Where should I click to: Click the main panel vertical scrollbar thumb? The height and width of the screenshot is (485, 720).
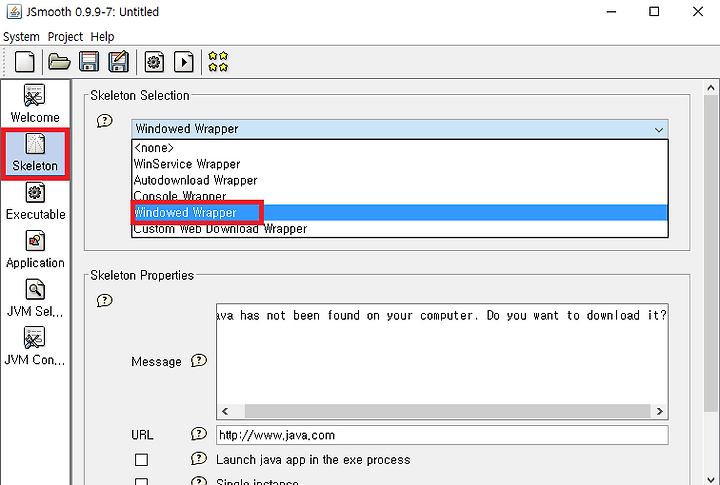711,253
